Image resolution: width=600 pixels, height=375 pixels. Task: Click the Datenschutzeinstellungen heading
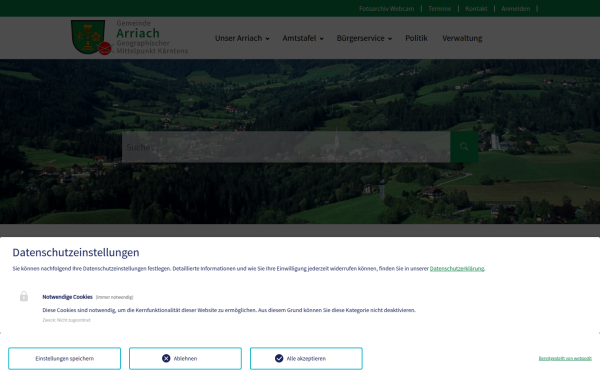76,253
